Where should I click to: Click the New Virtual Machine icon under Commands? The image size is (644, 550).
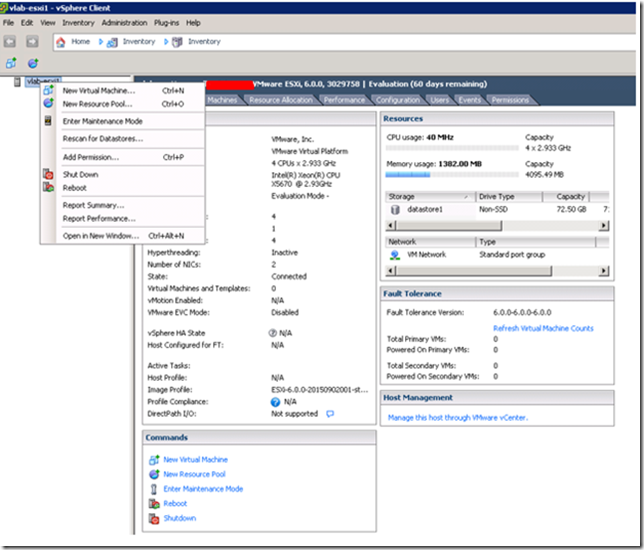[154, 460]
